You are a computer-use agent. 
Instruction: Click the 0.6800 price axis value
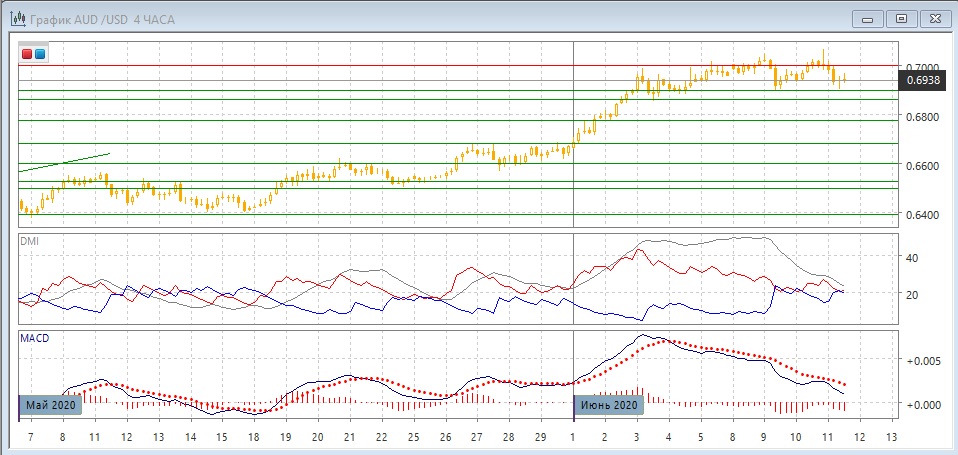923,116
